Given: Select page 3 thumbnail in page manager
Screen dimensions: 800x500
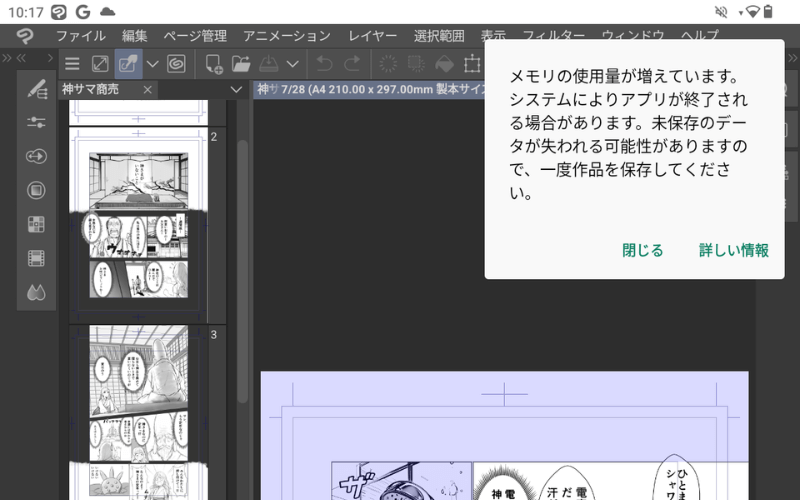Looking at the screenshot, I should click(138, 412).
